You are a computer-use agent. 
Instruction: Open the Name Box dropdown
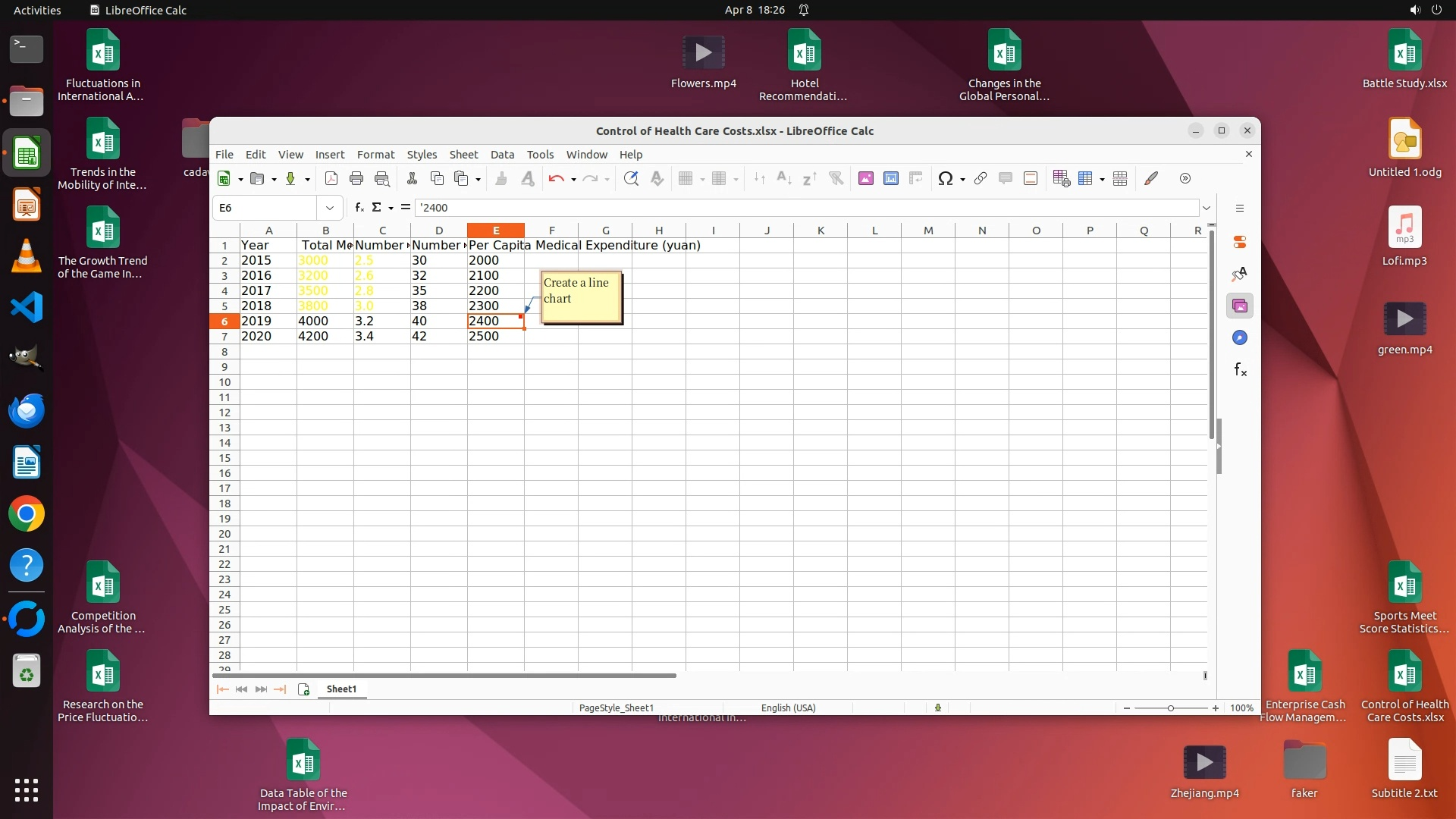pyautogui.click(x=330, y=208)
